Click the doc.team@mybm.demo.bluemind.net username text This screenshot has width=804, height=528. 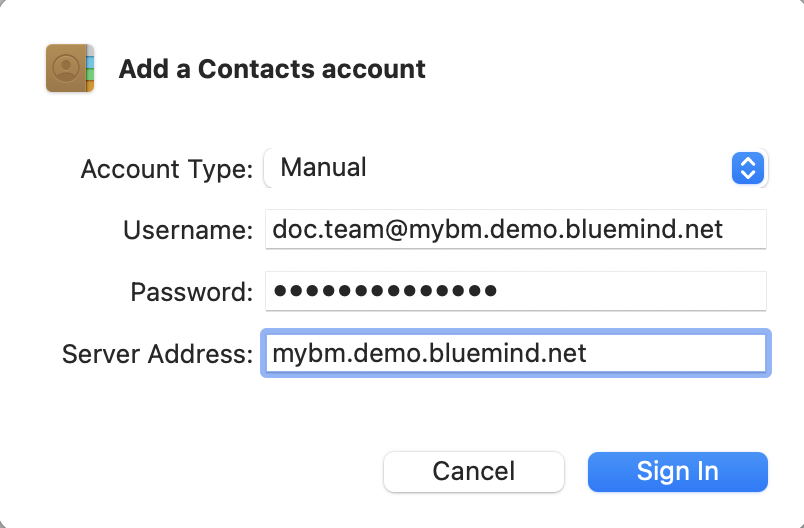(x=497, y=229)
